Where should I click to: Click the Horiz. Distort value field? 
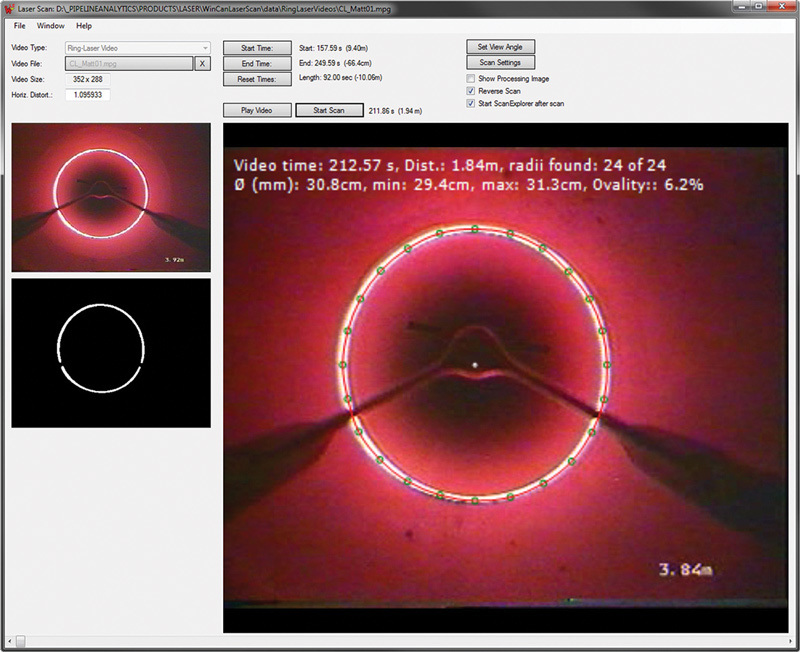point(88,95)
